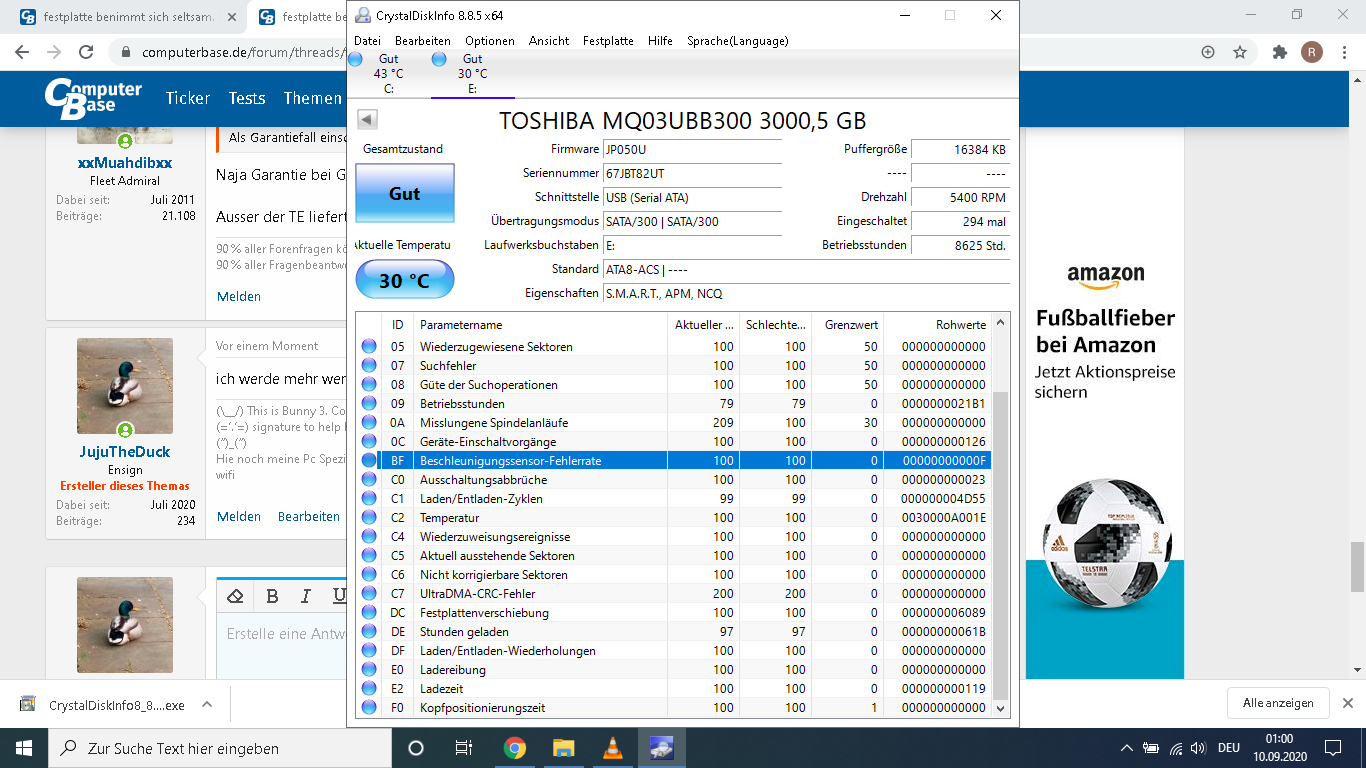Screen dimensions: 1366x768
Task: Open Windows notification center icon
Action: [1332, 747]
